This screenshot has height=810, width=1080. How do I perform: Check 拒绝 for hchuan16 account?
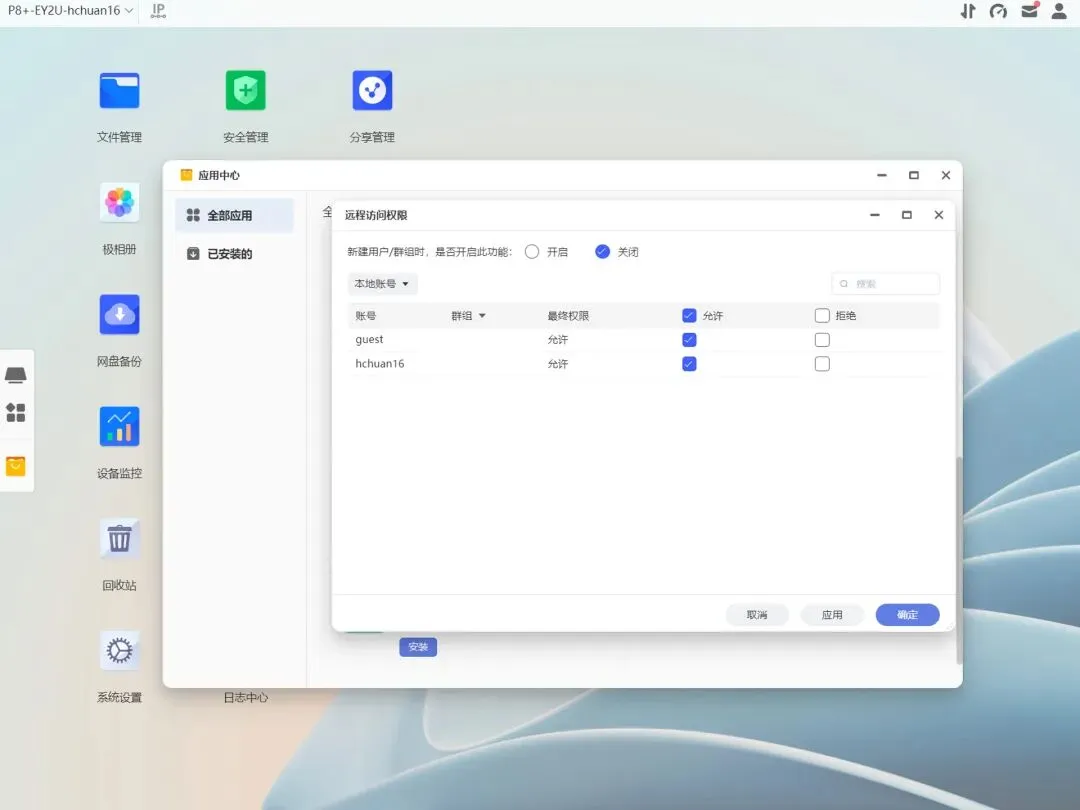click(822, 364)
